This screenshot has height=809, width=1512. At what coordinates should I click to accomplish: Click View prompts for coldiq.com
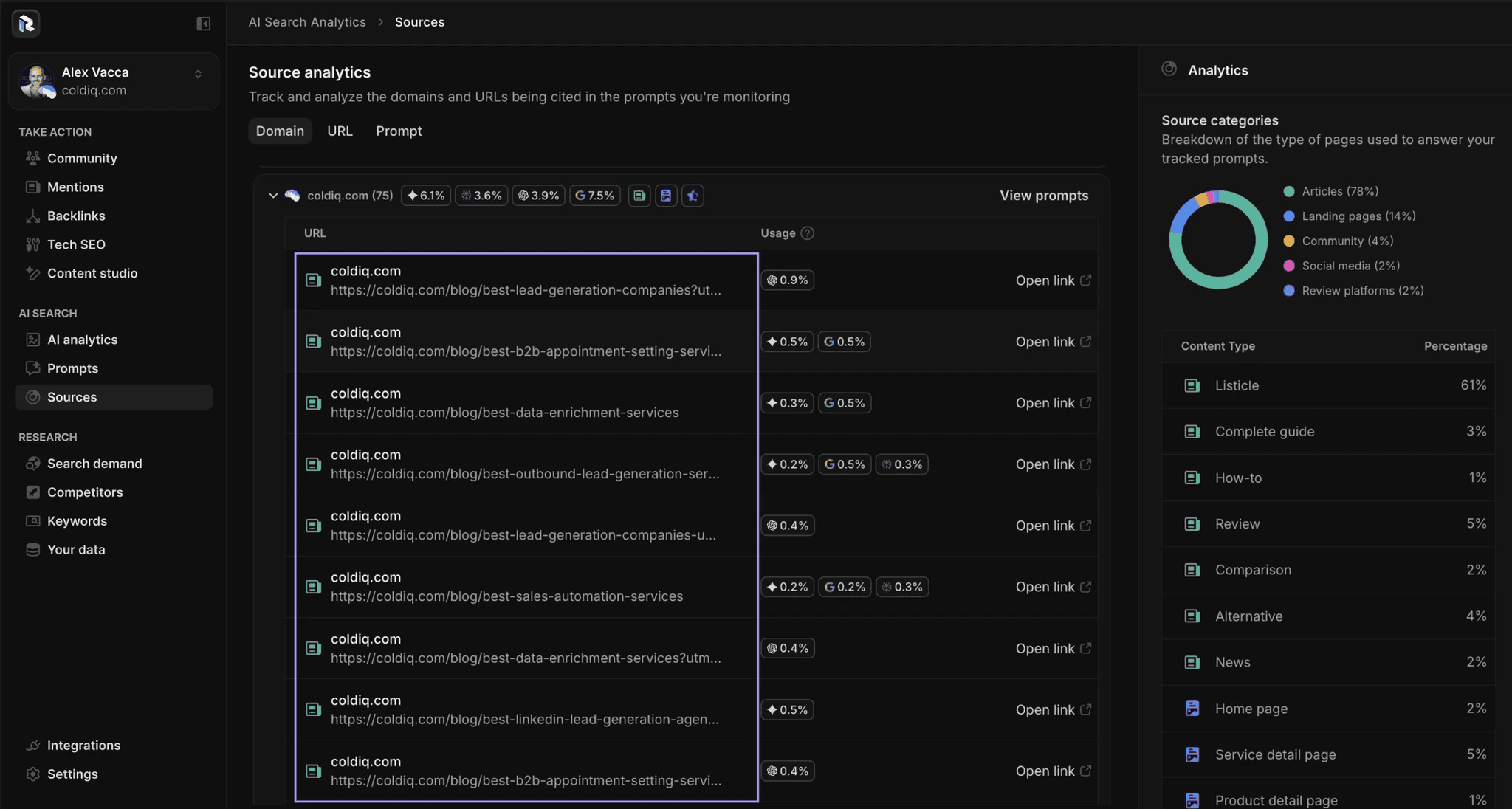tap(1044, 196)
